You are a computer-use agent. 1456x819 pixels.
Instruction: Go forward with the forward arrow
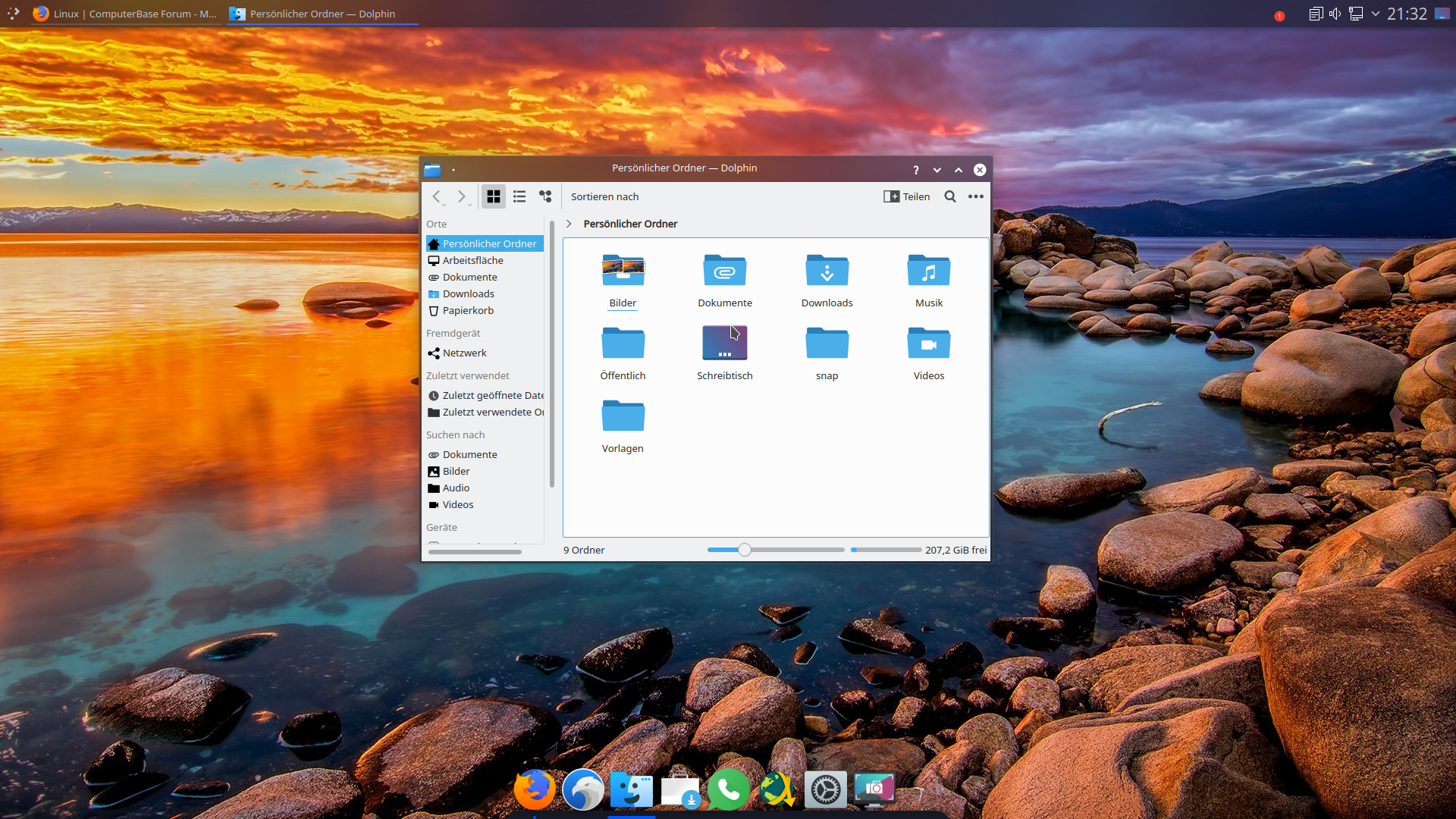pyautogui.click(x=461, y=196)
